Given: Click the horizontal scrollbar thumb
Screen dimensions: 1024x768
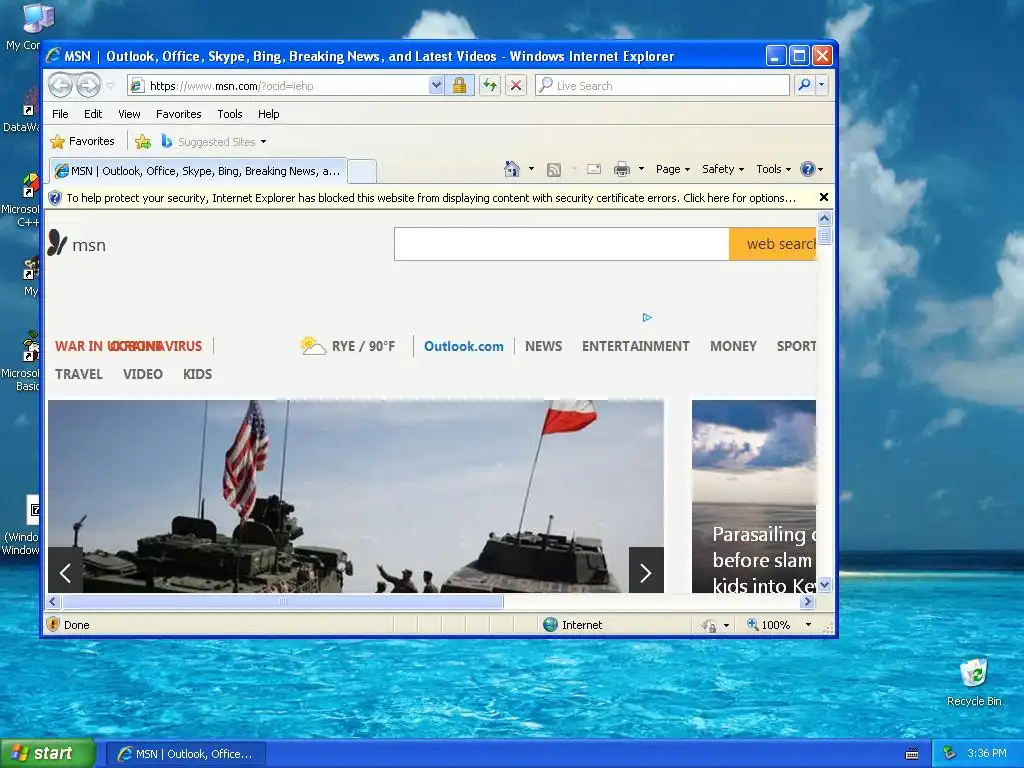Looking at the screenshot, I should (x=283, y=601).
